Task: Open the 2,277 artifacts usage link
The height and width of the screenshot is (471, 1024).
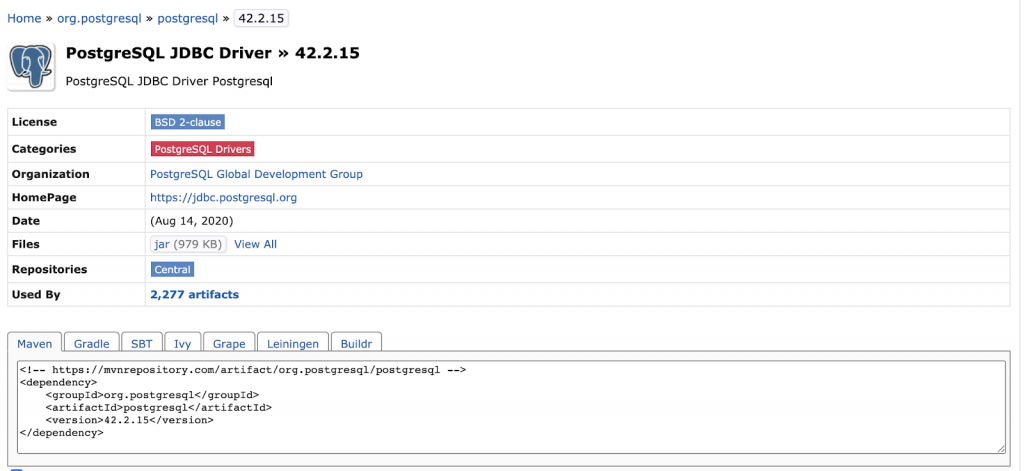Action: point(194,295)
